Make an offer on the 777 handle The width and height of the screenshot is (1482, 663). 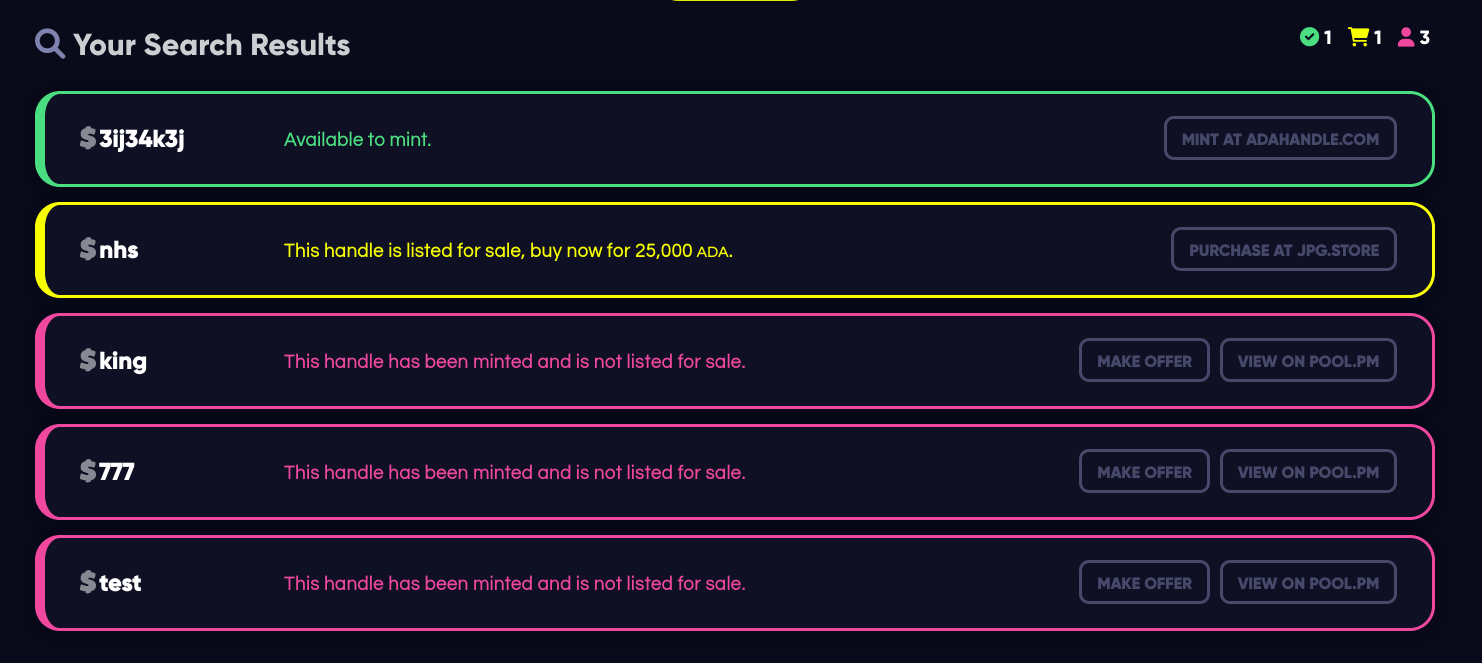click(x=1144, y=472)
